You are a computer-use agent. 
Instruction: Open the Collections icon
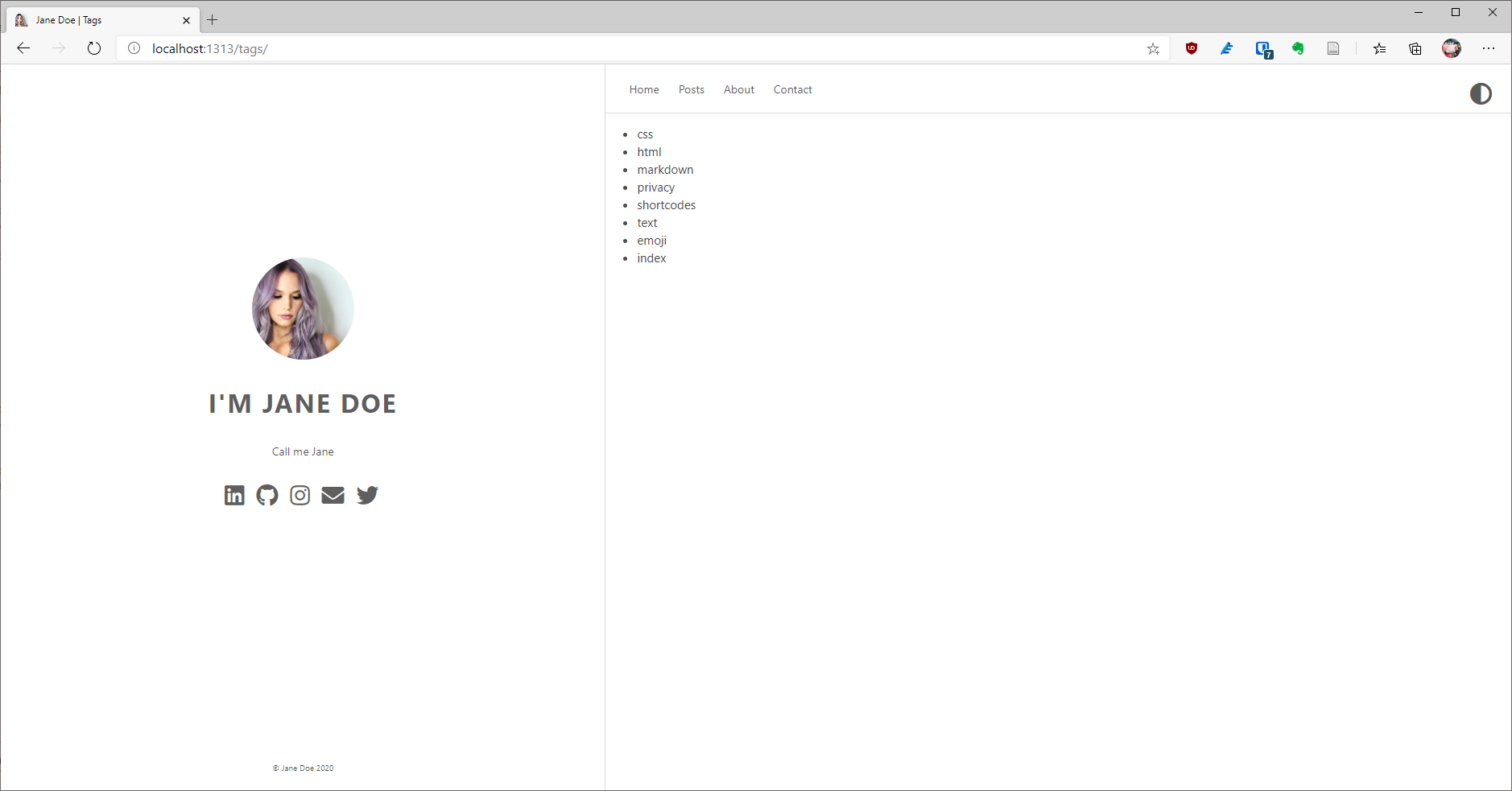(1415, 48)
